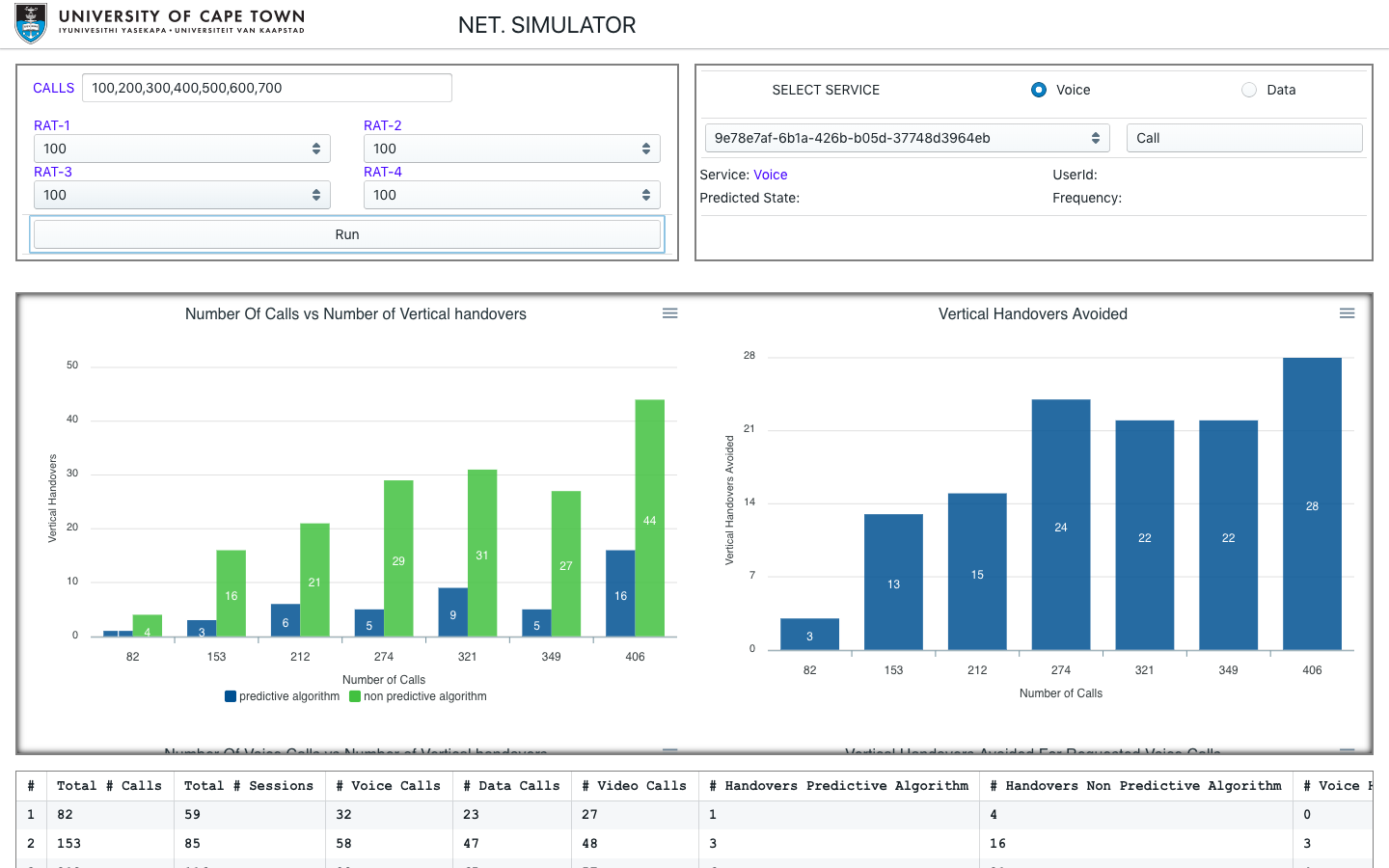
Task: Open the RAT-1 dropdown
Action: click(182, 149)
